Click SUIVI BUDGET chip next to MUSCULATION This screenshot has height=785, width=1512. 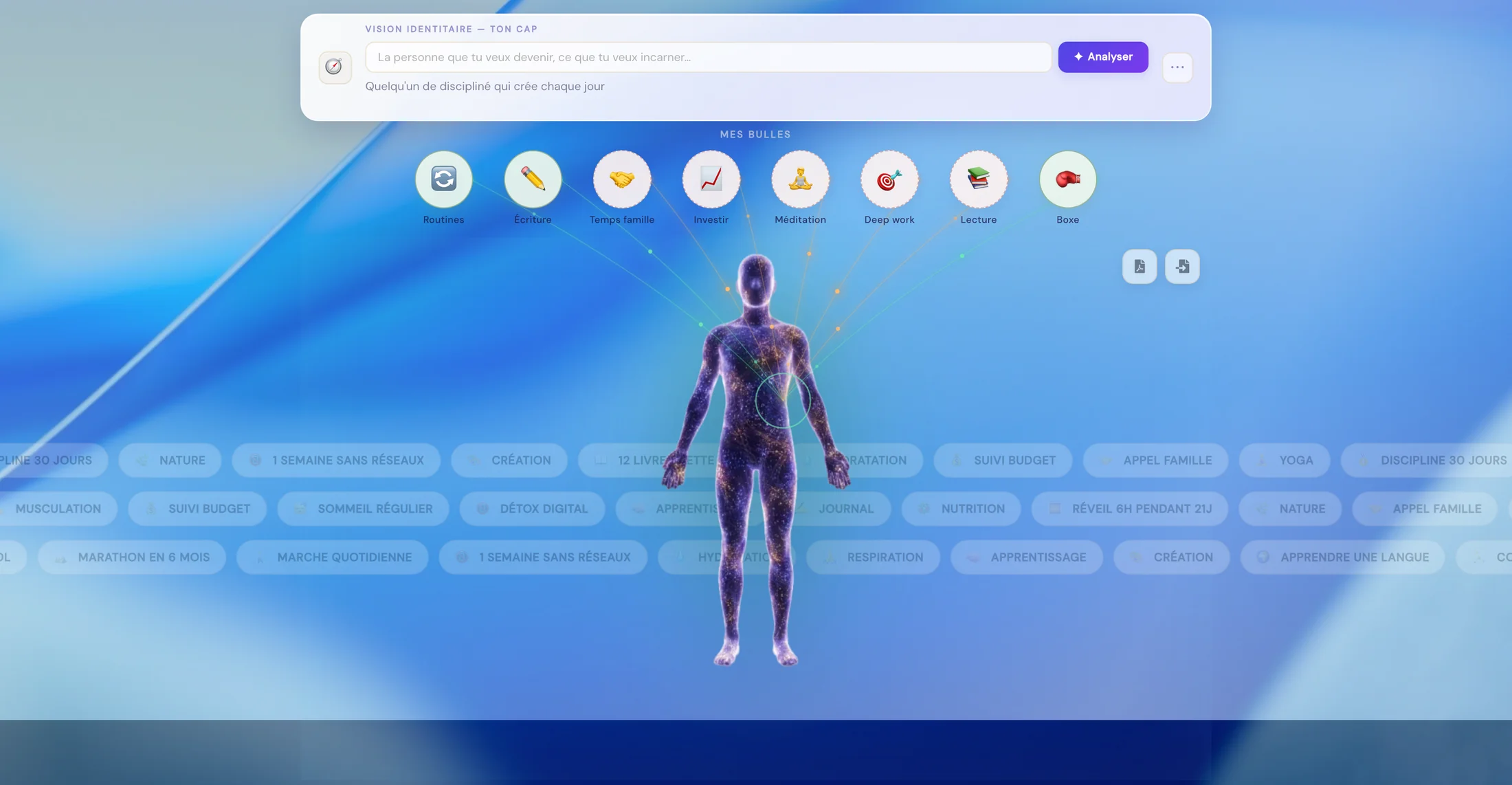click(x=197, y=509)
